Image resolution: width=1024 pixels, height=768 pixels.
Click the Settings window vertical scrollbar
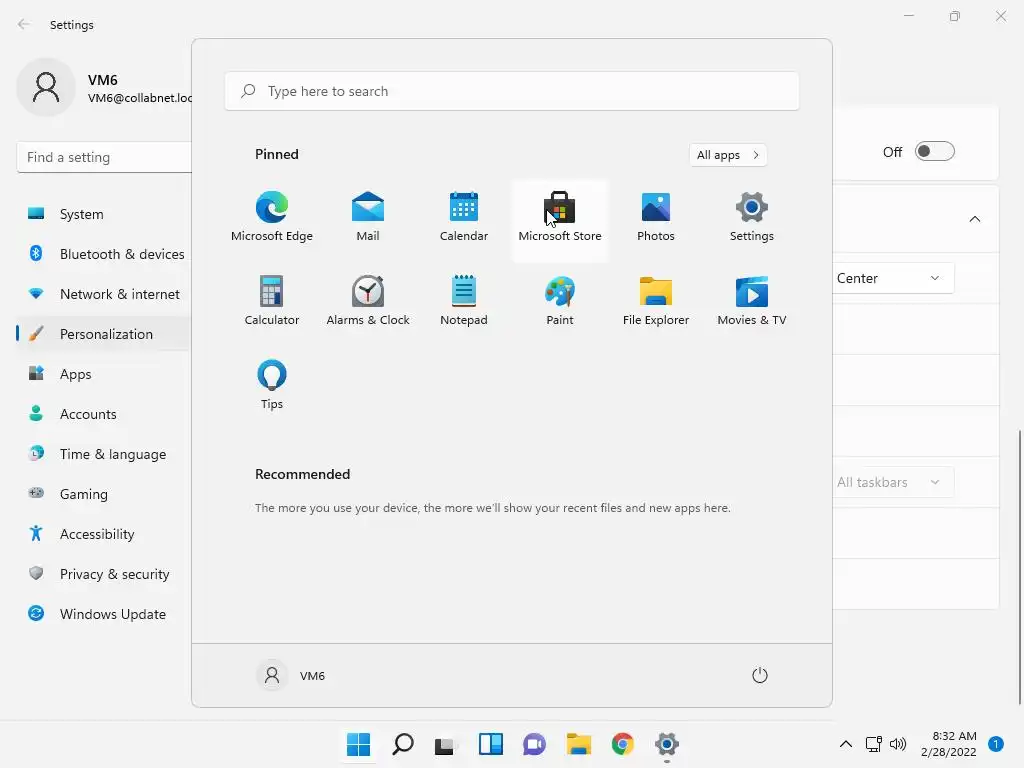[1019, 567]
